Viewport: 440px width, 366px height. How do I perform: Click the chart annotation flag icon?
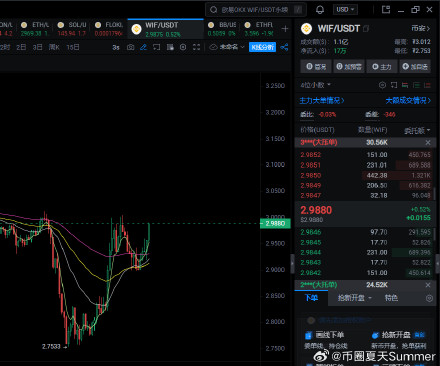tap(157, 47)
